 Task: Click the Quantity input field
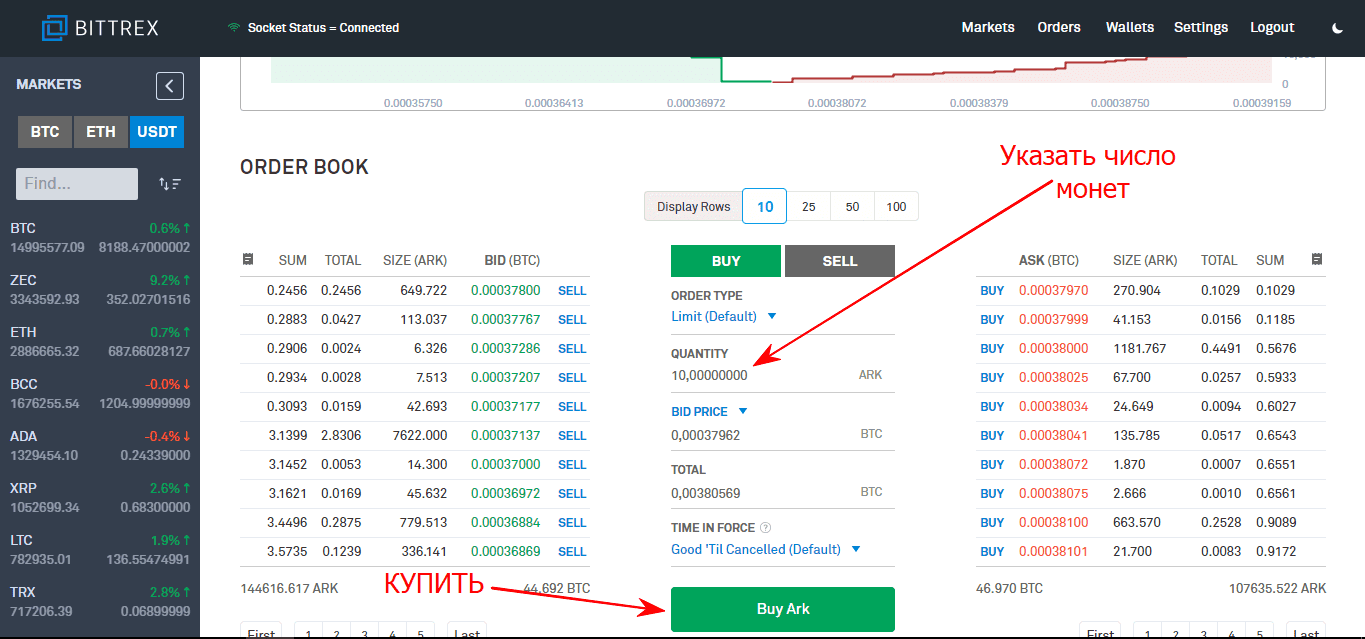pyautogui.click(x=783, y=375)
